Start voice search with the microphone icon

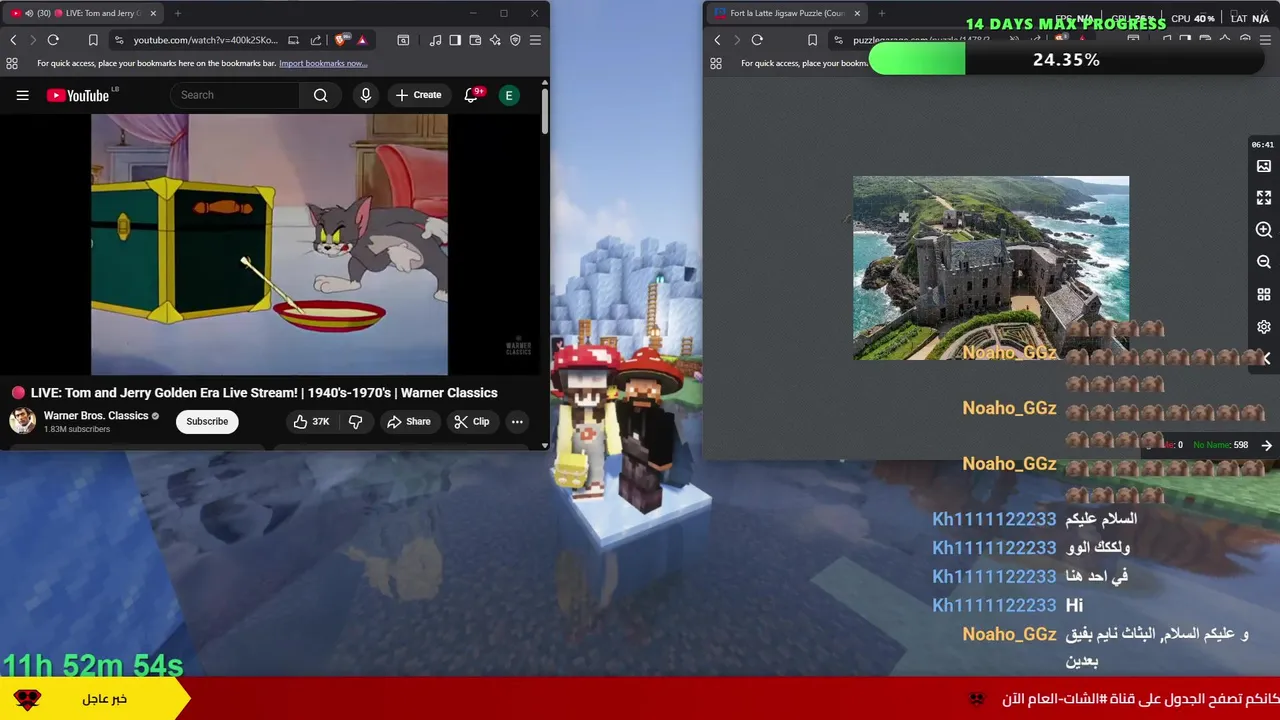(366, 95)
